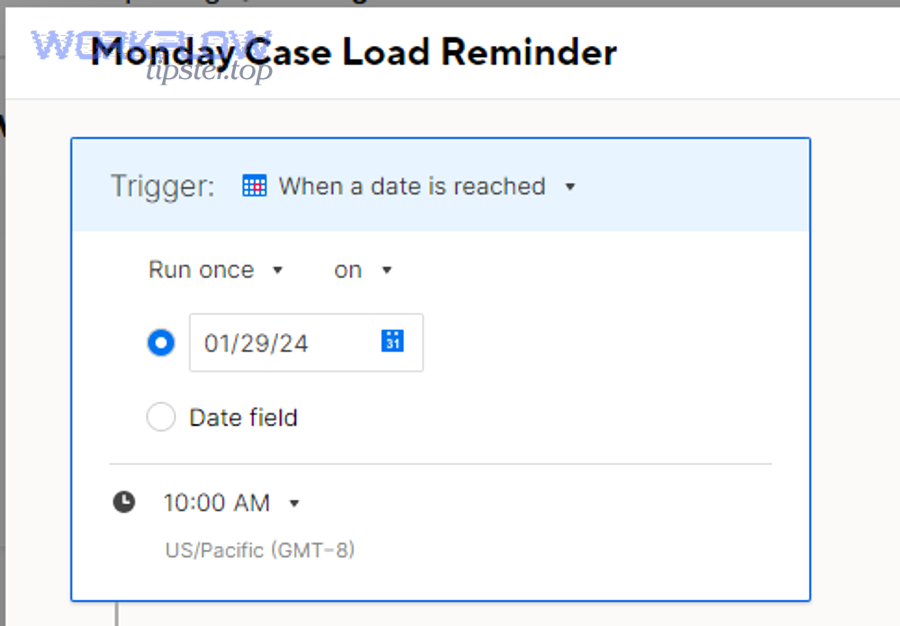Click the US/Pacific GMT-8 timezone text
900x626 pixels.
point(260,549)
